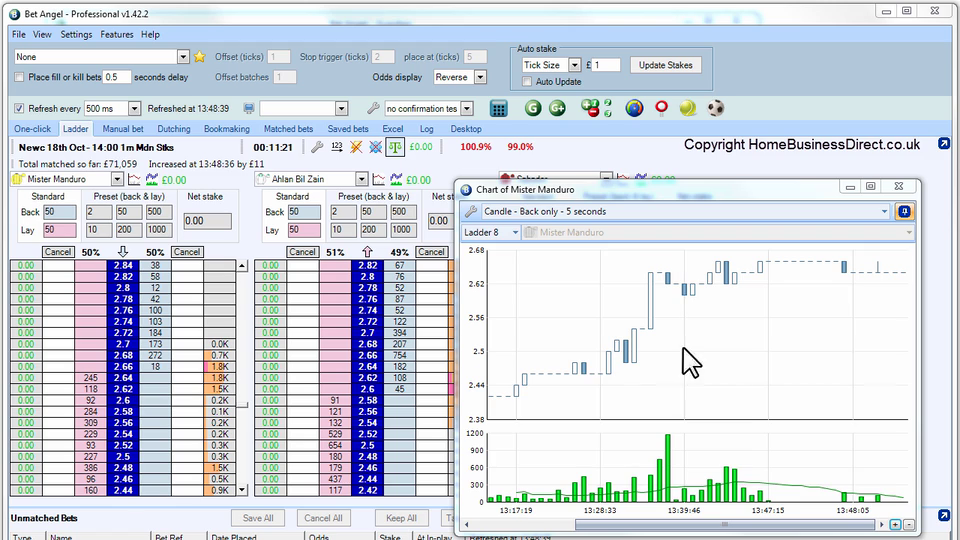
Task: Expand the no confirmation dropdown
Action: tap(467, 108)
